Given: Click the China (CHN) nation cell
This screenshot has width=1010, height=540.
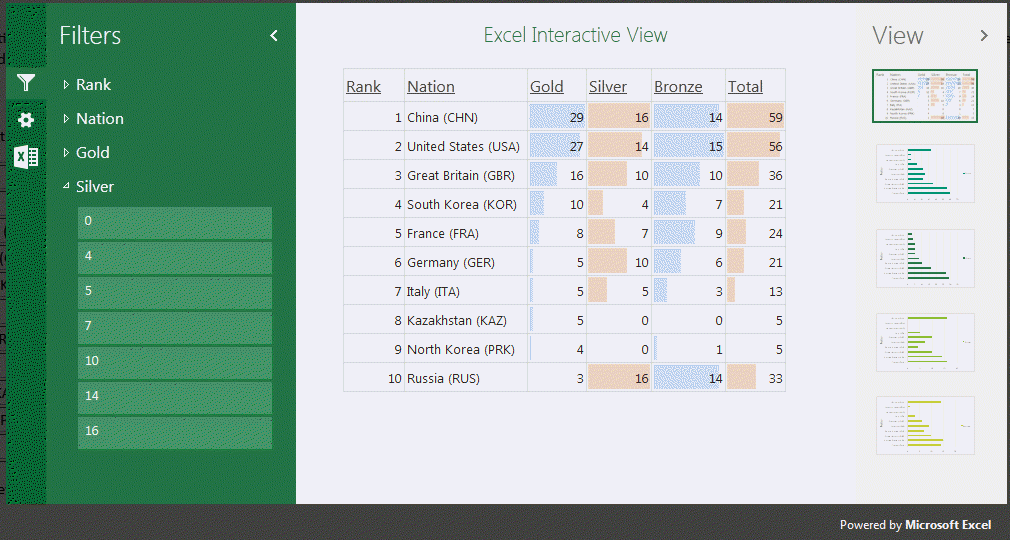Looking at the screenshot, I should pos(443,118).
